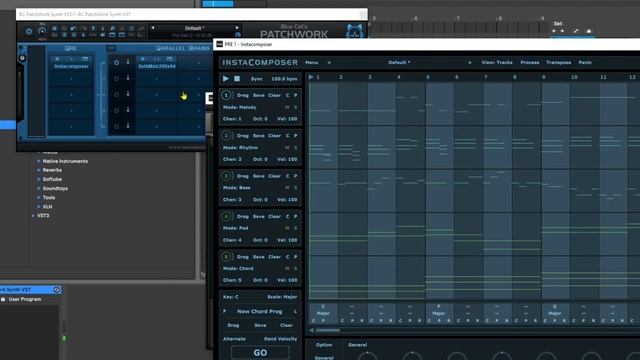Open the Process menu
640x360 pixels.
tap(530, 62)
